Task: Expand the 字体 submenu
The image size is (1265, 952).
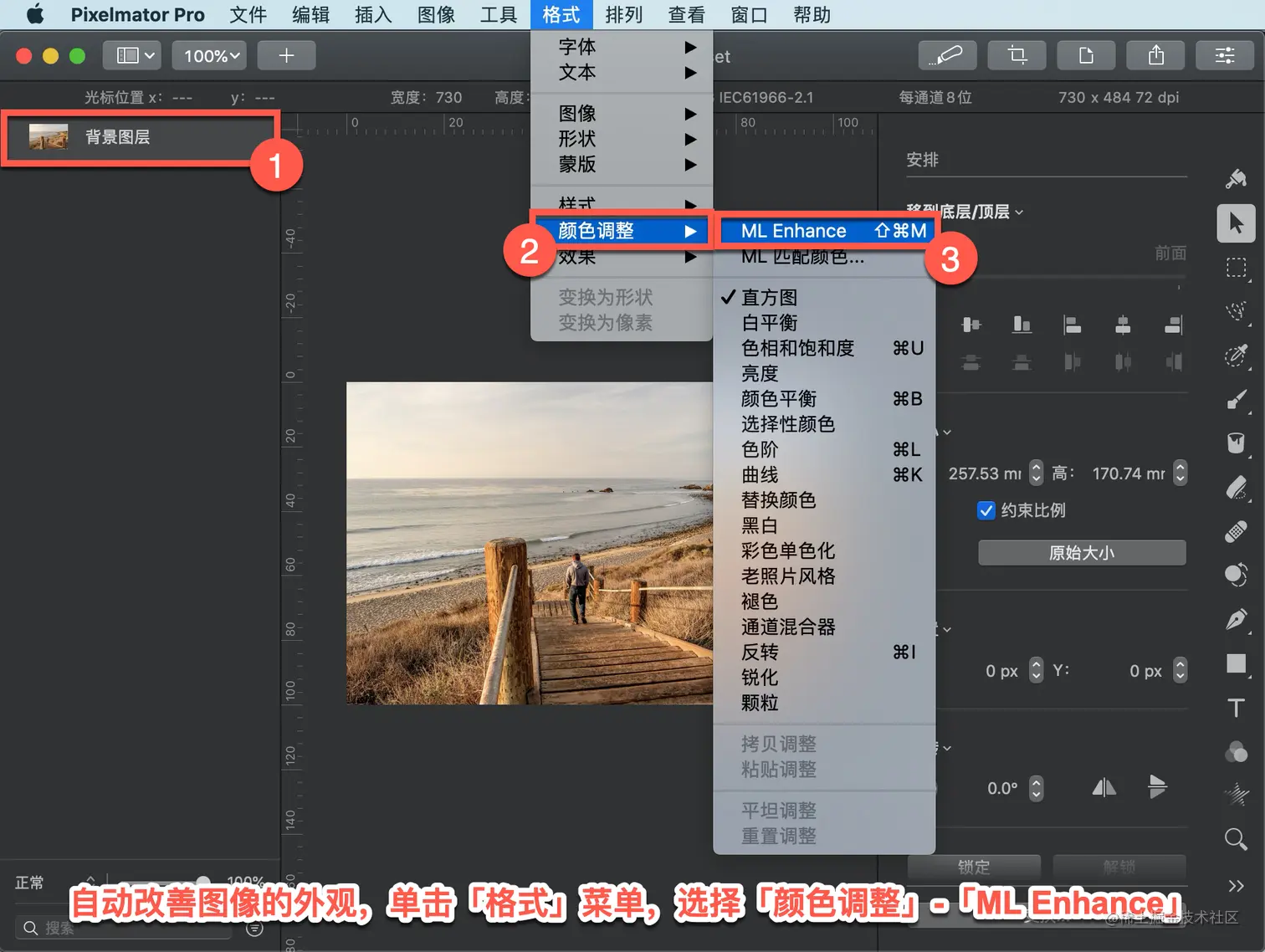Action: click(622, 47)
